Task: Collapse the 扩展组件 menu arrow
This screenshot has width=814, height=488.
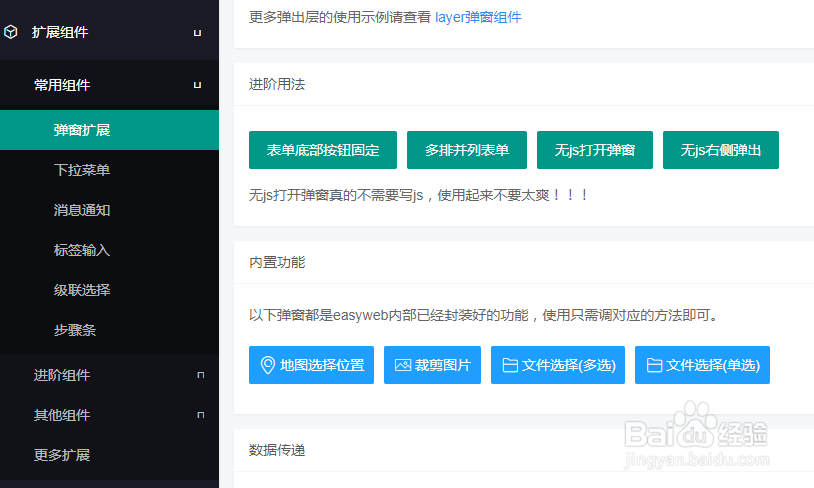Action: [x=197, y=33]
